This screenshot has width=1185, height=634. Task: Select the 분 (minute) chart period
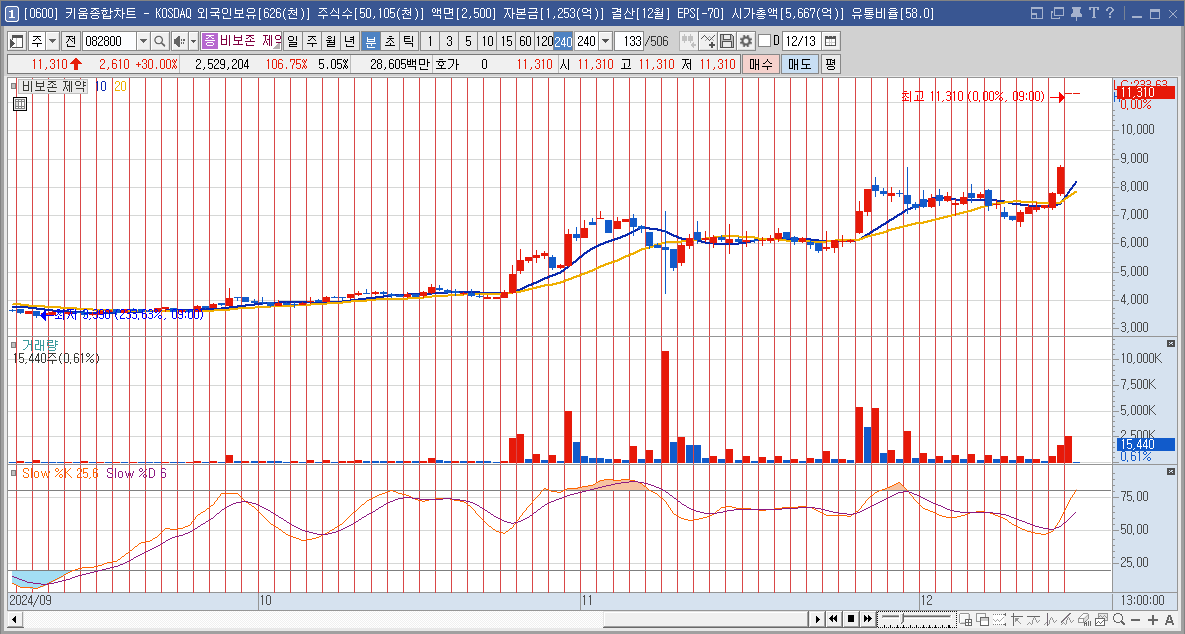370,42
